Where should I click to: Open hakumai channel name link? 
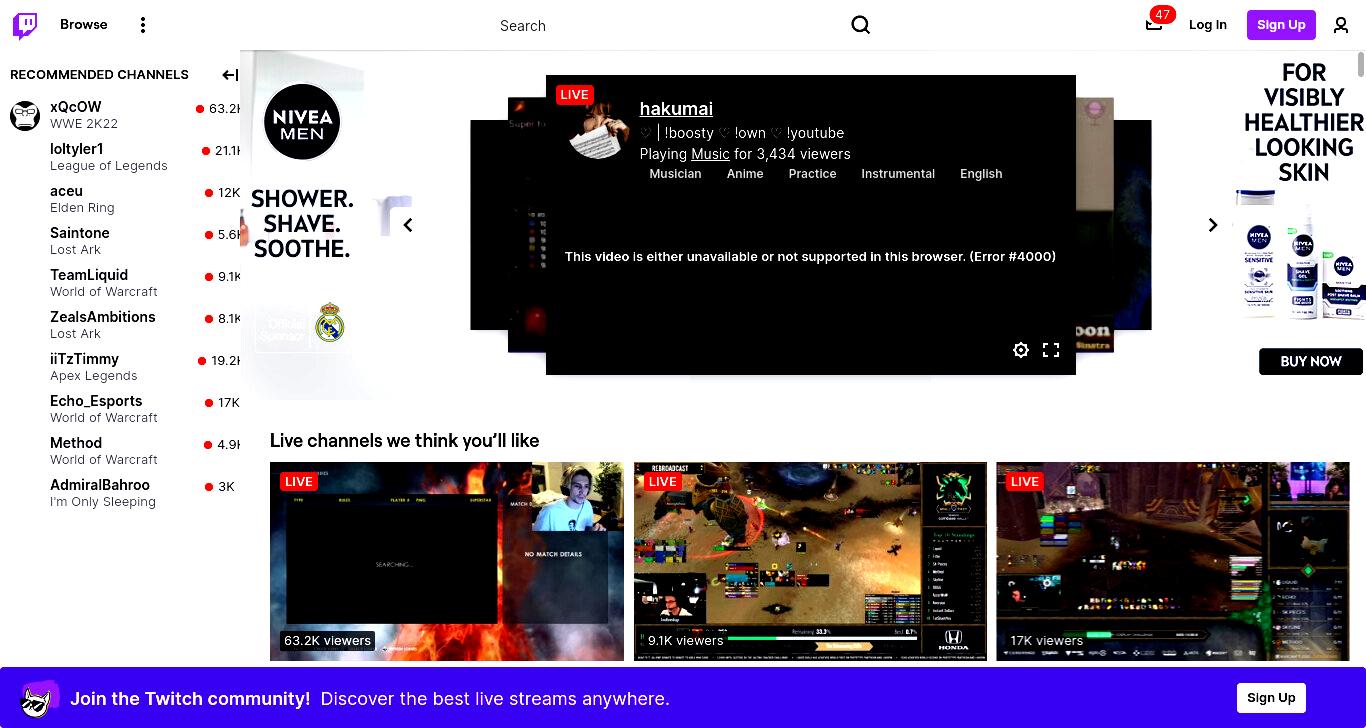pyautogui.click(x=676, y=109)
